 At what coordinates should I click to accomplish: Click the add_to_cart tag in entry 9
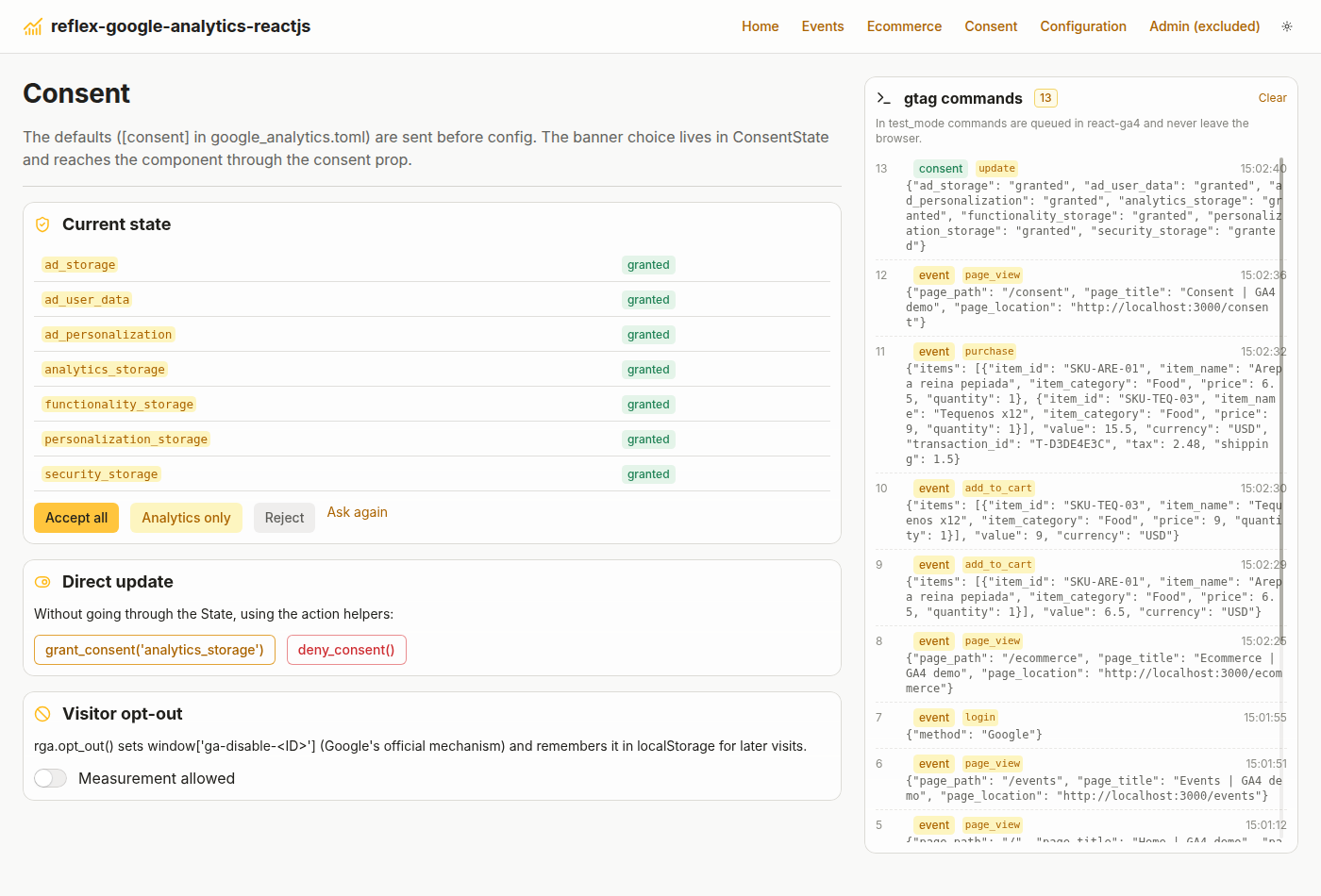pyautogui.click(x=998, y=565)
